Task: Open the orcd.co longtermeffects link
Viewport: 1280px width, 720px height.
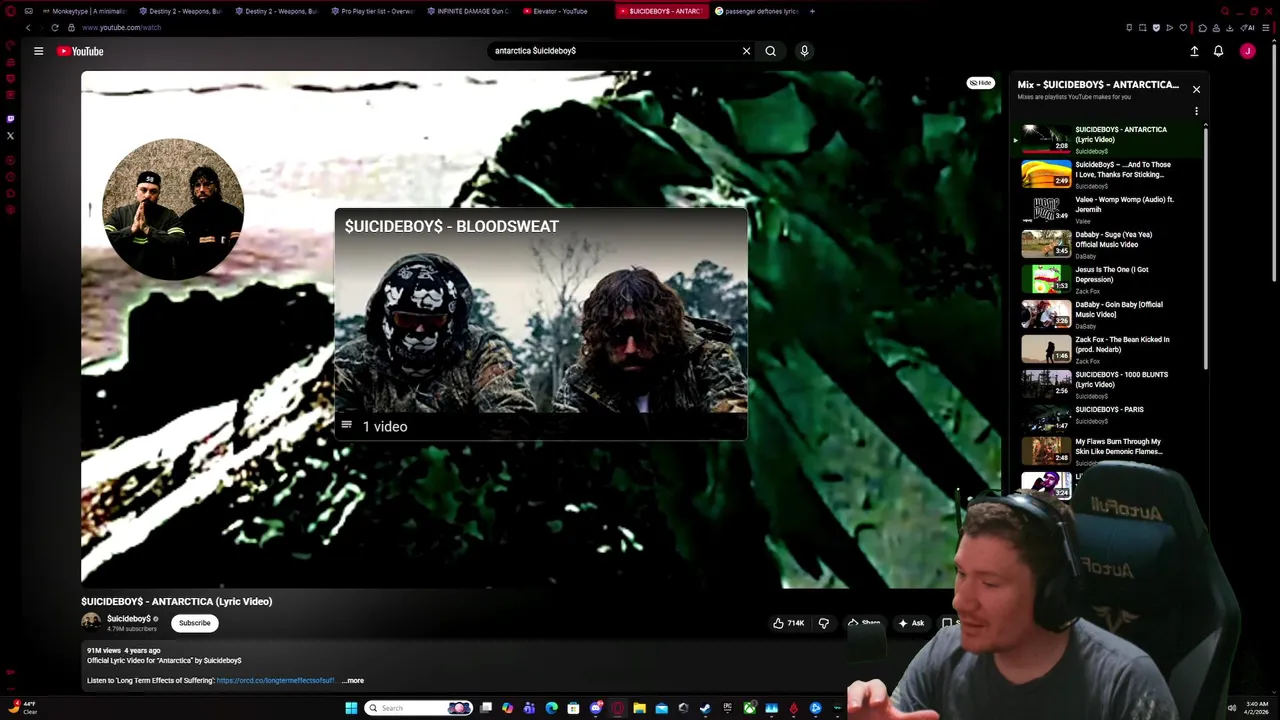Action: pos(276,681)
